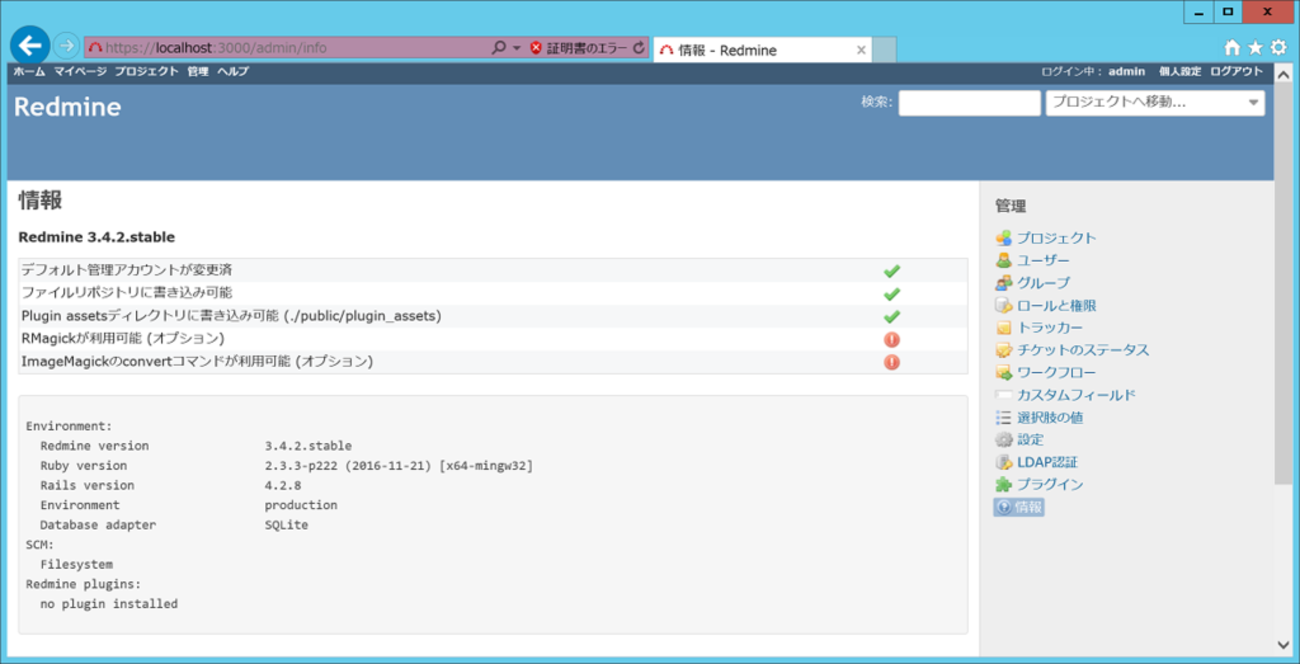Open the browser home page icon
1300x664 pixels.
pos(1232,48)
